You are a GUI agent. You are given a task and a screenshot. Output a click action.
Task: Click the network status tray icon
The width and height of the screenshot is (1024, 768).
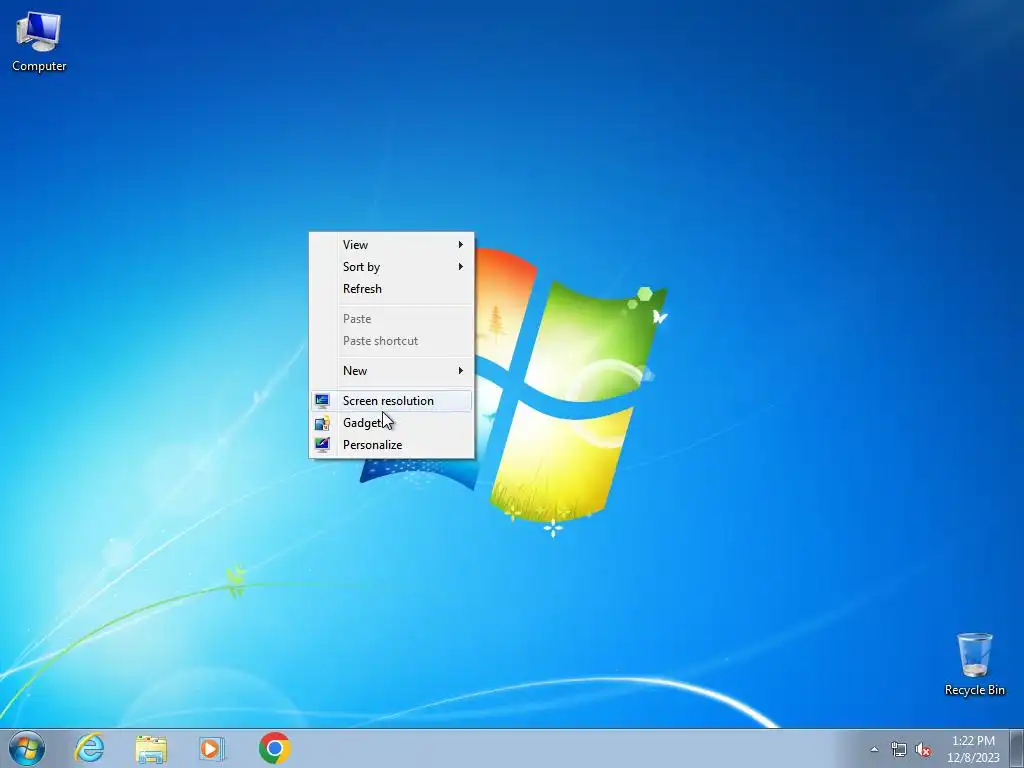pos(899,750)
